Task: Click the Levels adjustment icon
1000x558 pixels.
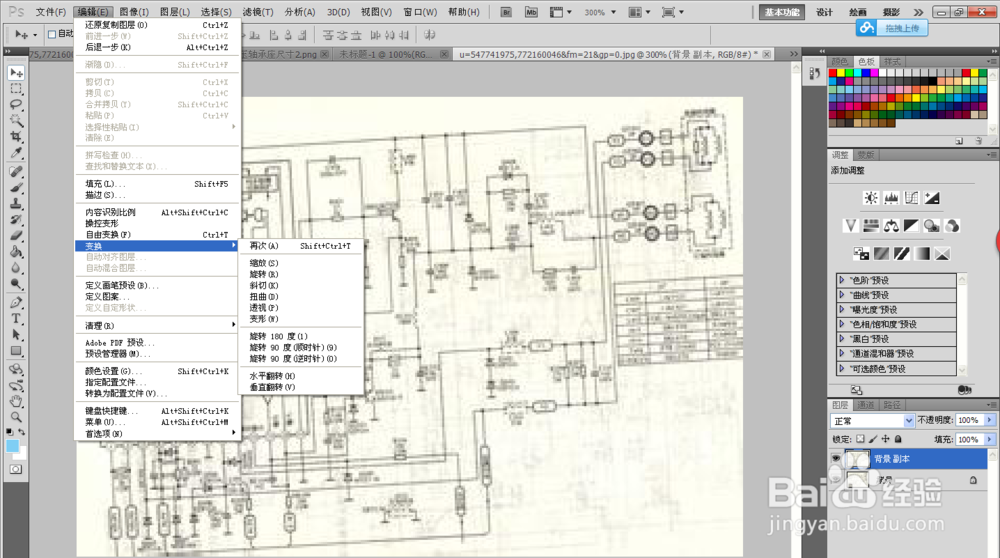Action: pos(891,198)
